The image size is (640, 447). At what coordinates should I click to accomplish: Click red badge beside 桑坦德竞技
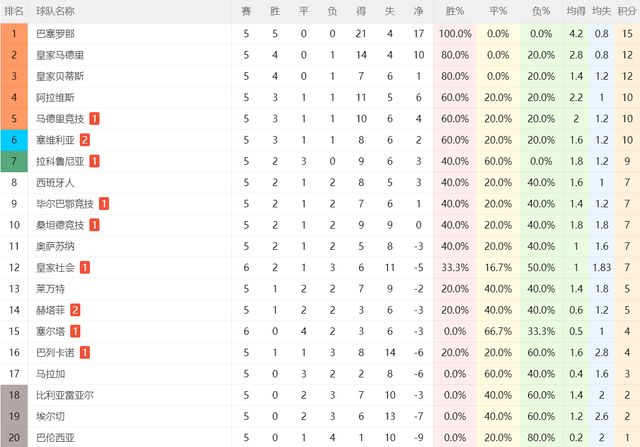[x=94, y=225]
